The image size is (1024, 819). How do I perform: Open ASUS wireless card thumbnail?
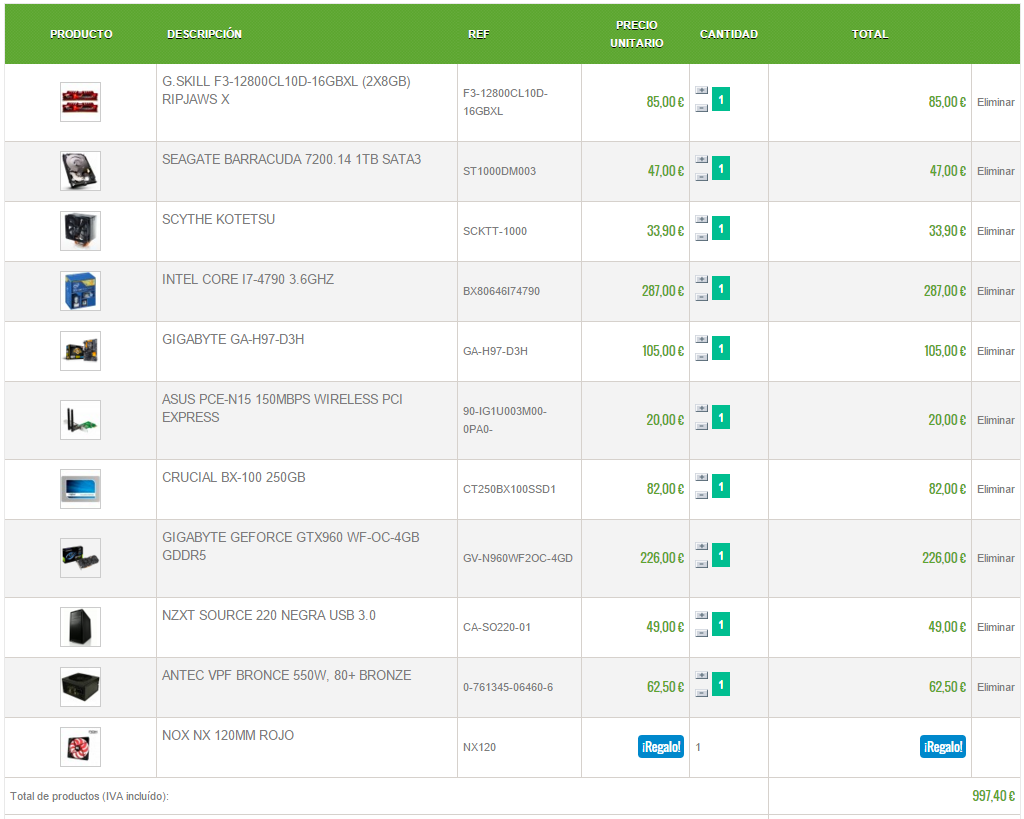pos(80,420)
